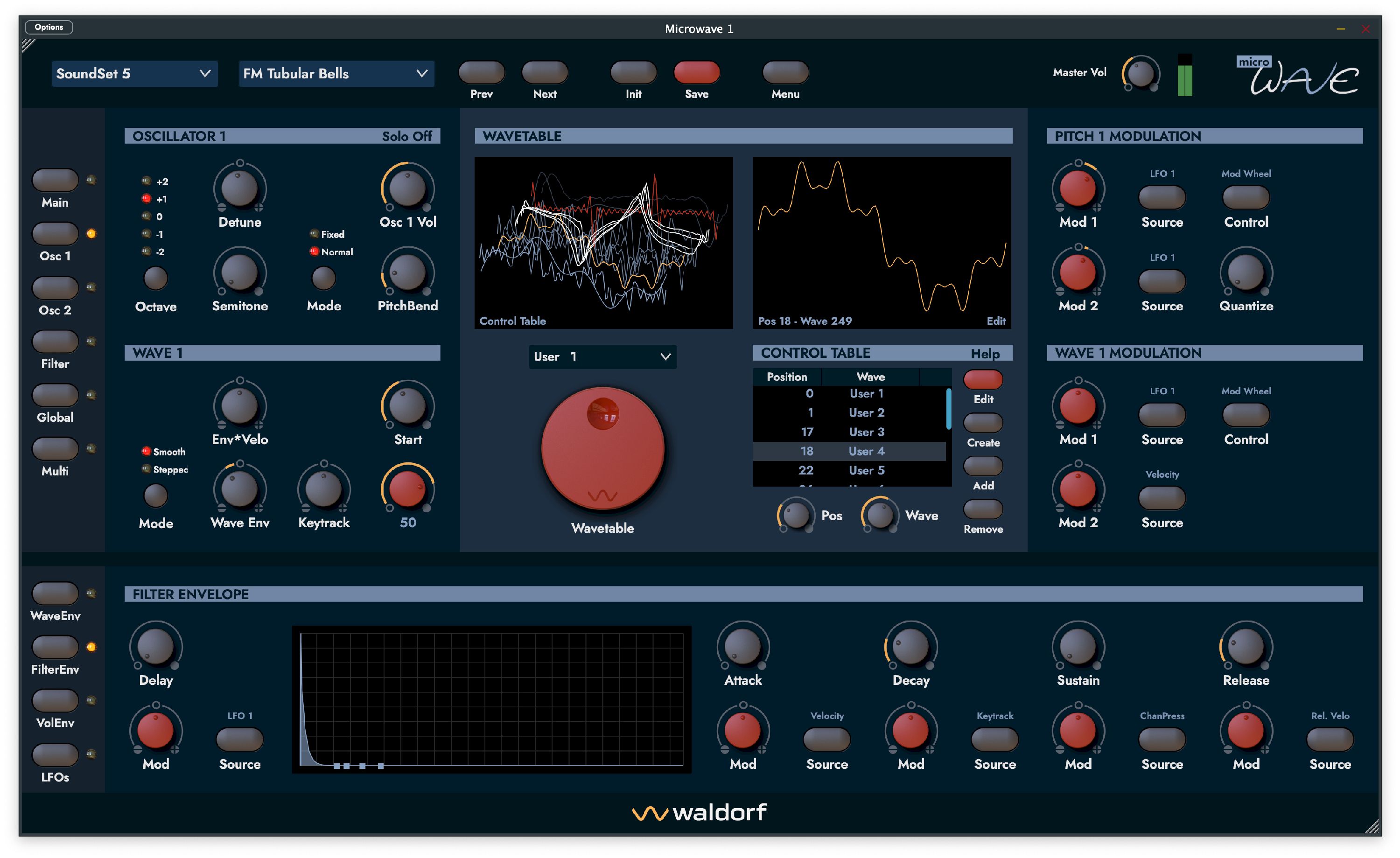Open ChanPress Source under Sustain
The height and width of the screenshot is (858, 1400).
pyautogui.click(x=1162, y=739)
